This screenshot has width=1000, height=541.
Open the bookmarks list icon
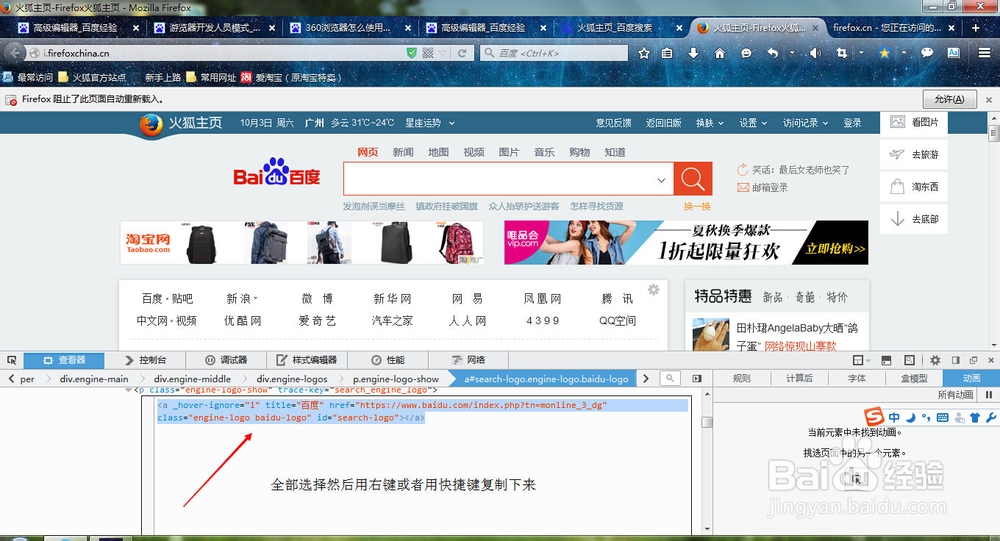point(667,54)
